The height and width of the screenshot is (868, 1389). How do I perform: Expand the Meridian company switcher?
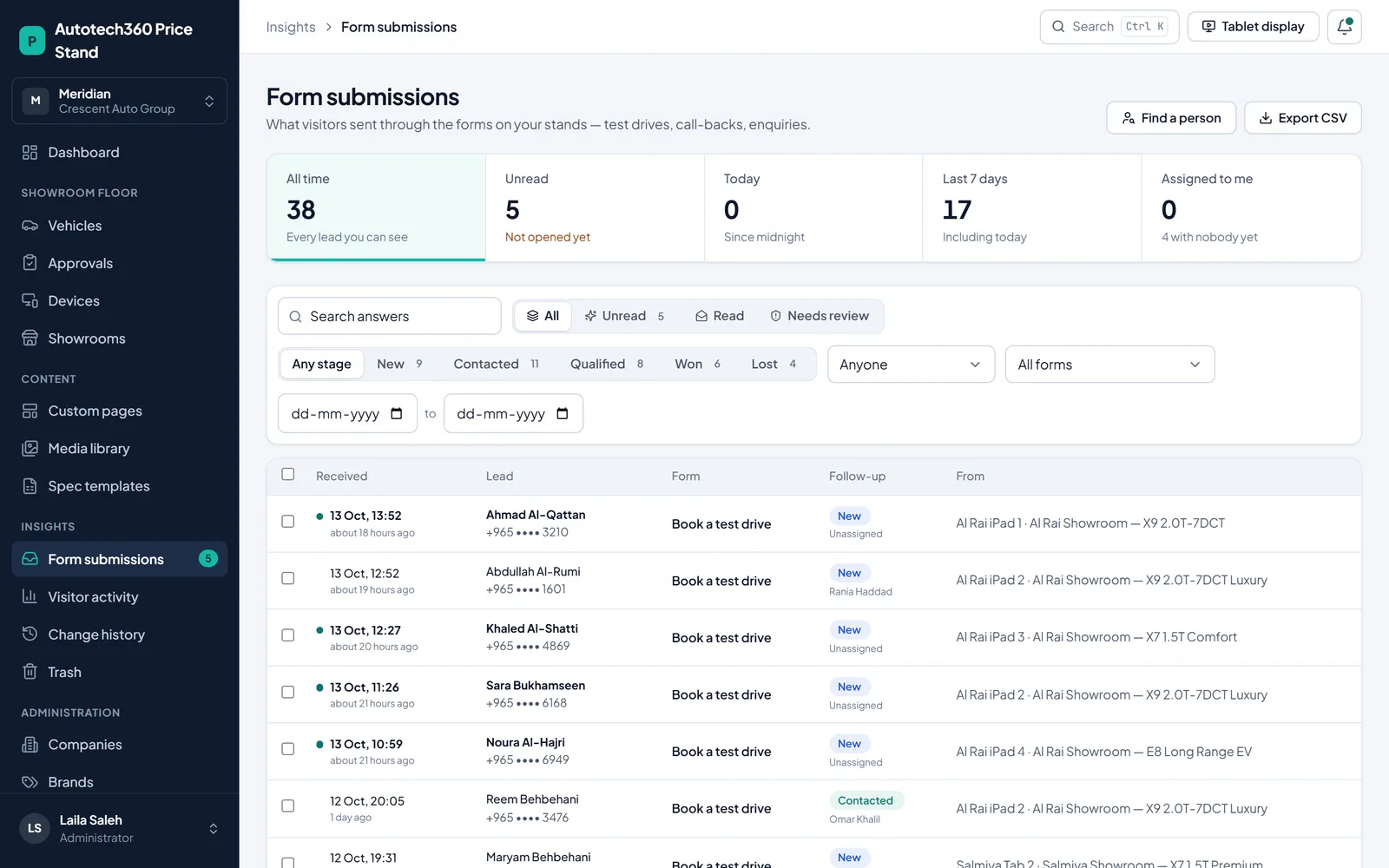coord(119,101)
